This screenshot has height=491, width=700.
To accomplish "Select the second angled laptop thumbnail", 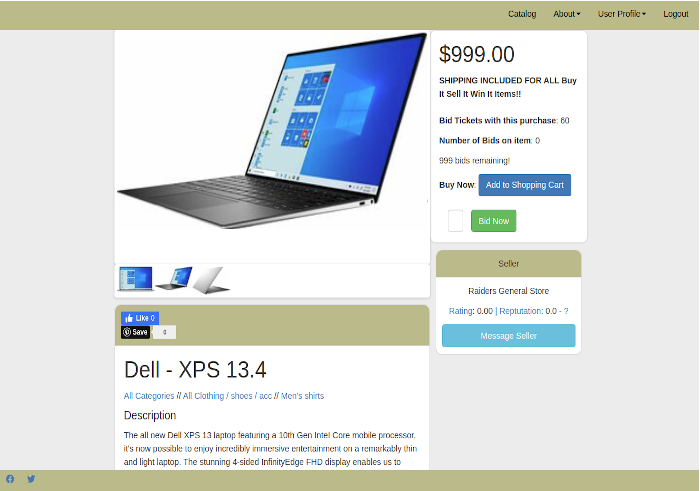I will [x=174, y=279].
